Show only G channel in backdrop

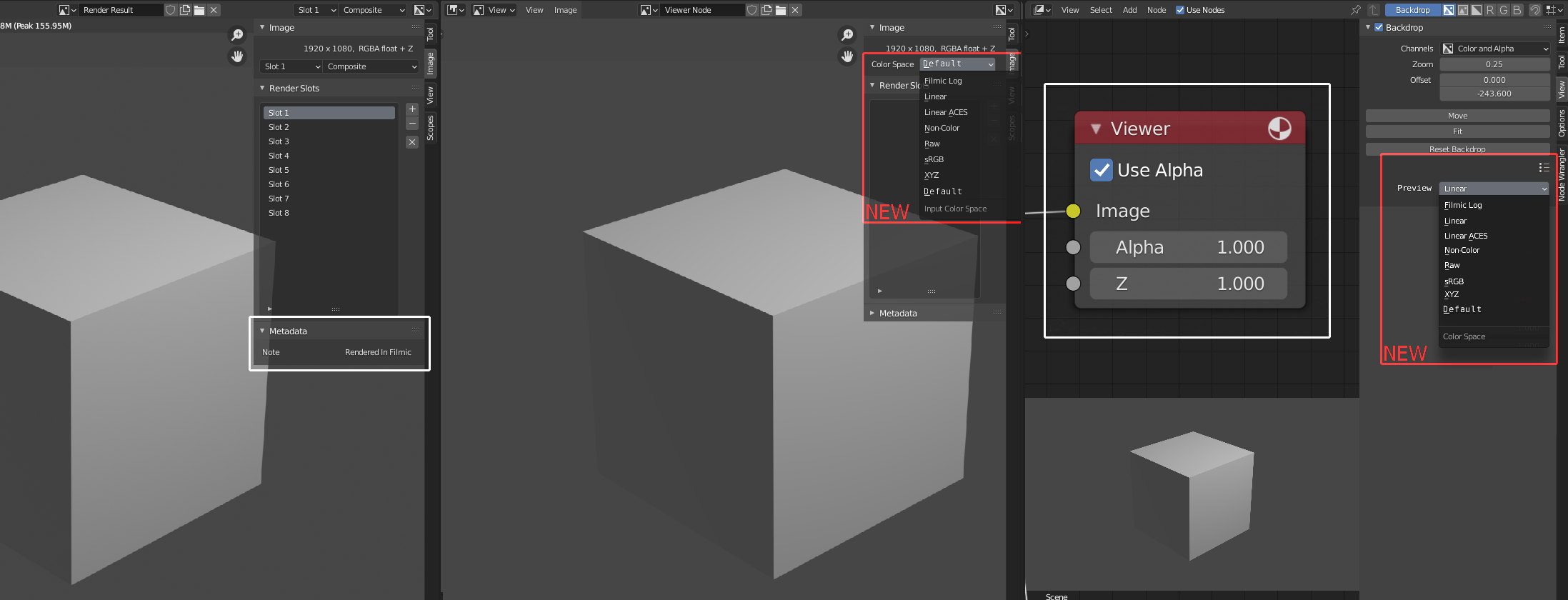[x=1503, y=10]
